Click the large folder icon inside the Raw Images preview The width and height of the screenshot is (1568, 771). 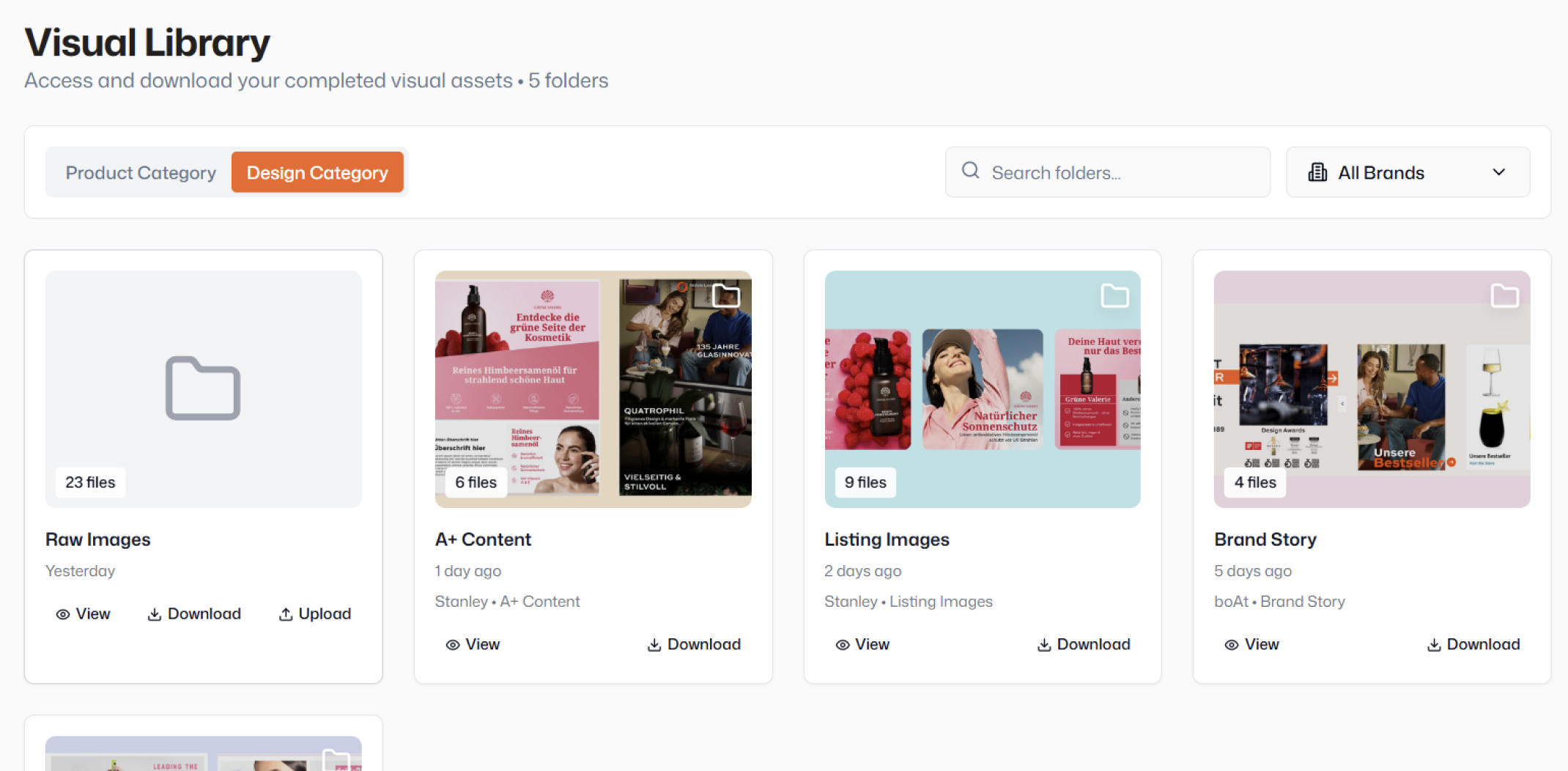coord(203,388)
